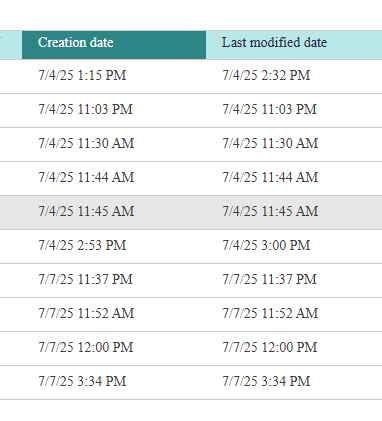Select row created 7/4/25 11:30 AM

point(191,144)
